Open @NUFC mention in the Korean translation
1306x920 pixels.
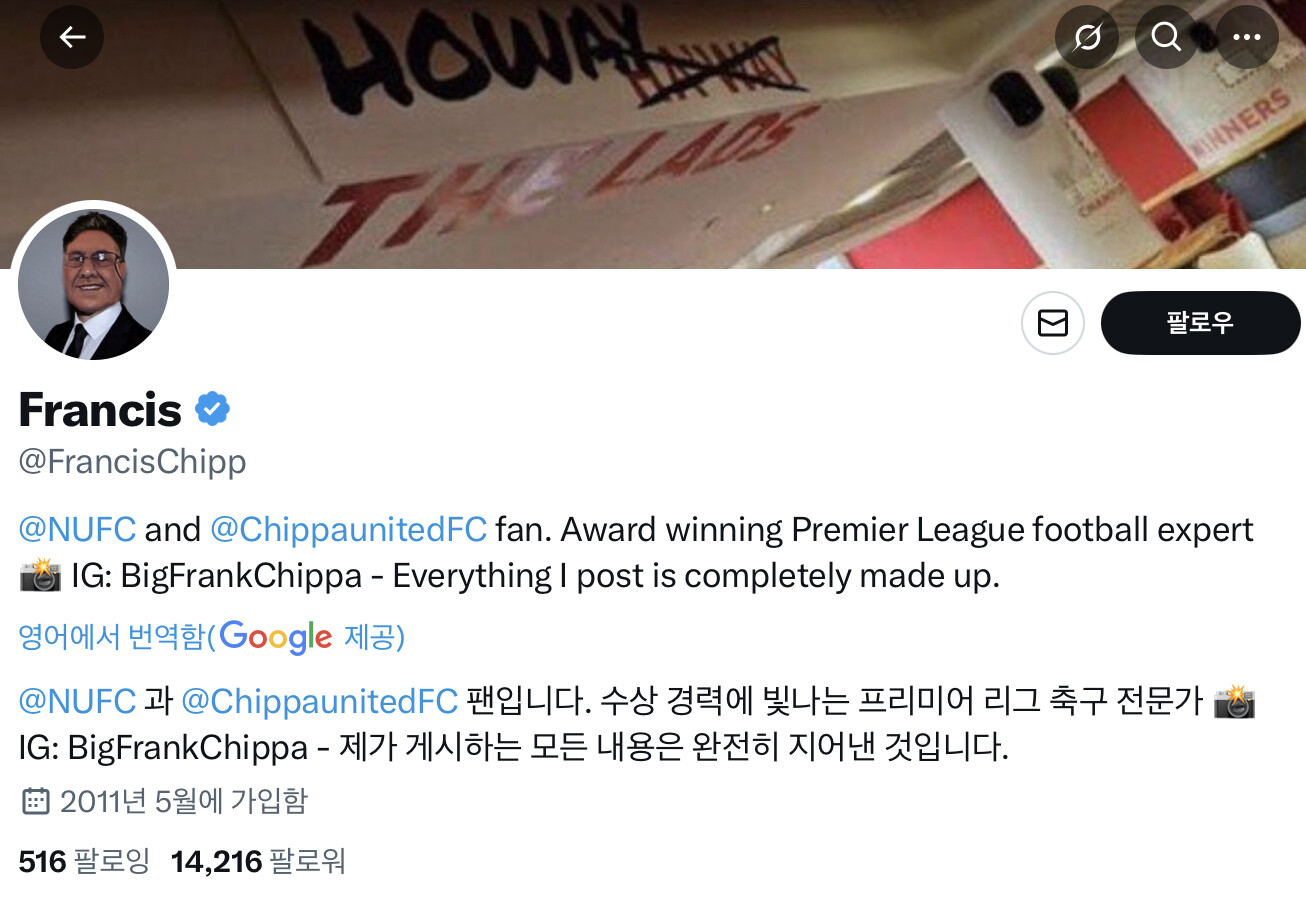[77, 701]
